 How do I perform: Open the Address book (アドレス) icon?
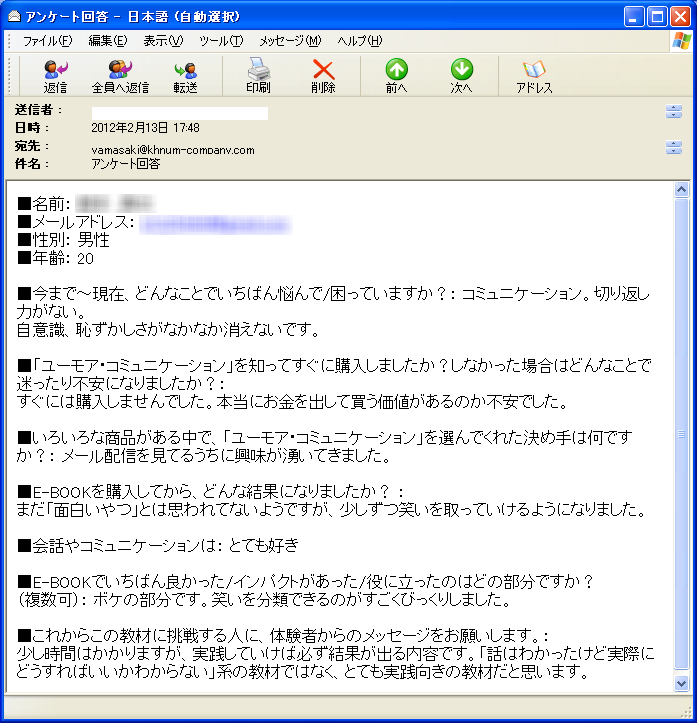point(534,76)
